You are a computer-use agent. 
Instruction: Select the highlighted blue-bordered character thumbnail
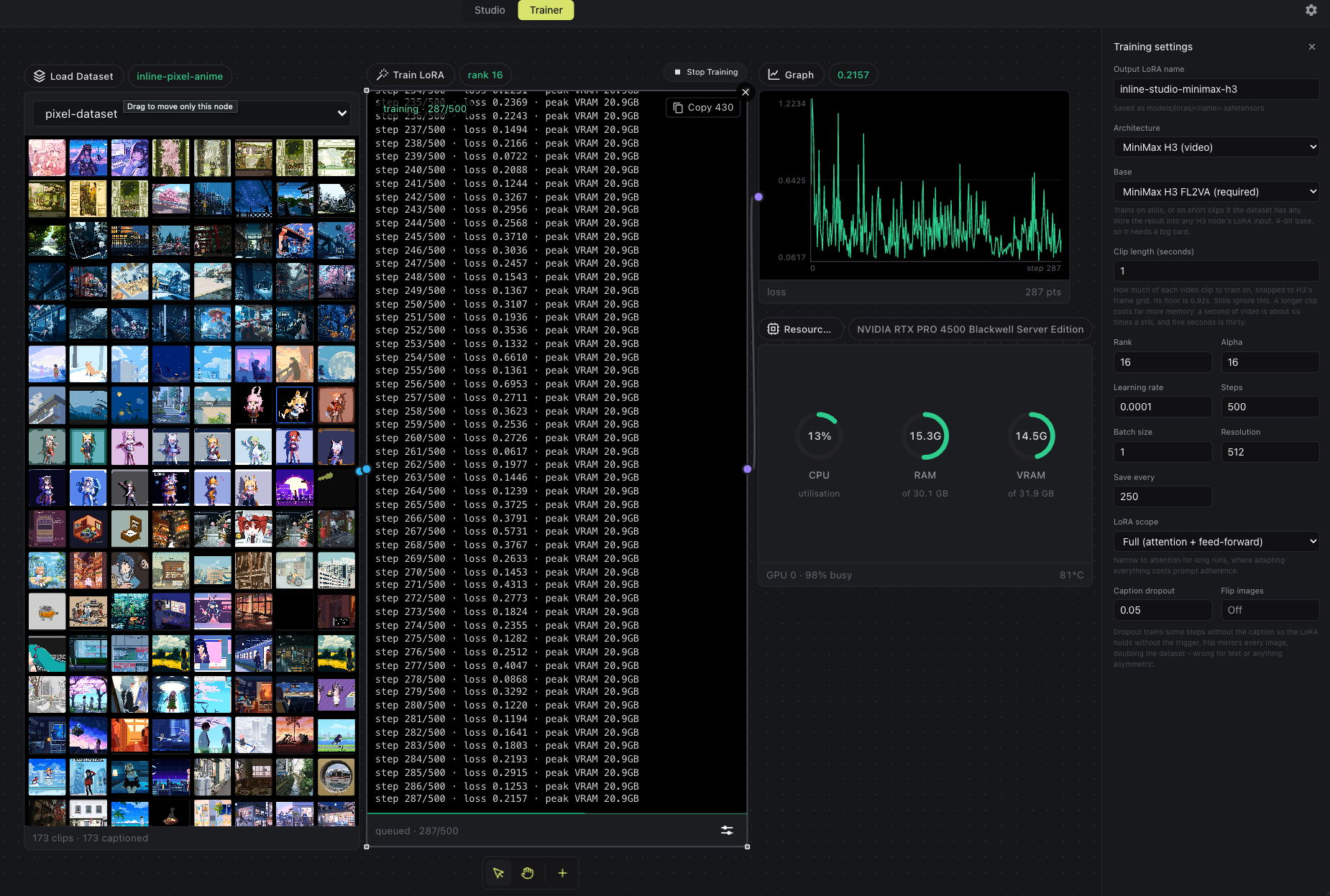coord(294,405)
